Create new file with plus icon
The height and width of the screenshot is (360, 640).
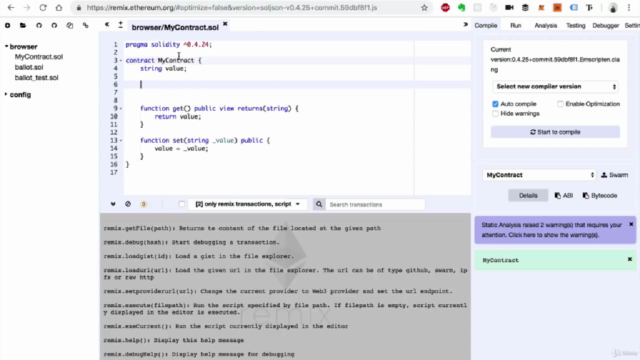(x=7, y=25)
